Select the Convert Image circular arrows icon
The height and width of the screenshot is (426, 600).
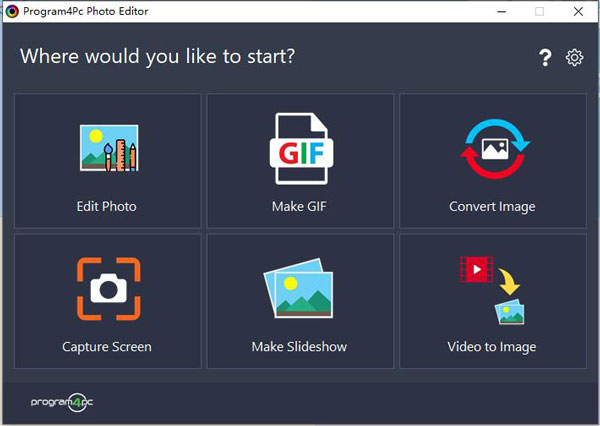(x=495, y=149)
